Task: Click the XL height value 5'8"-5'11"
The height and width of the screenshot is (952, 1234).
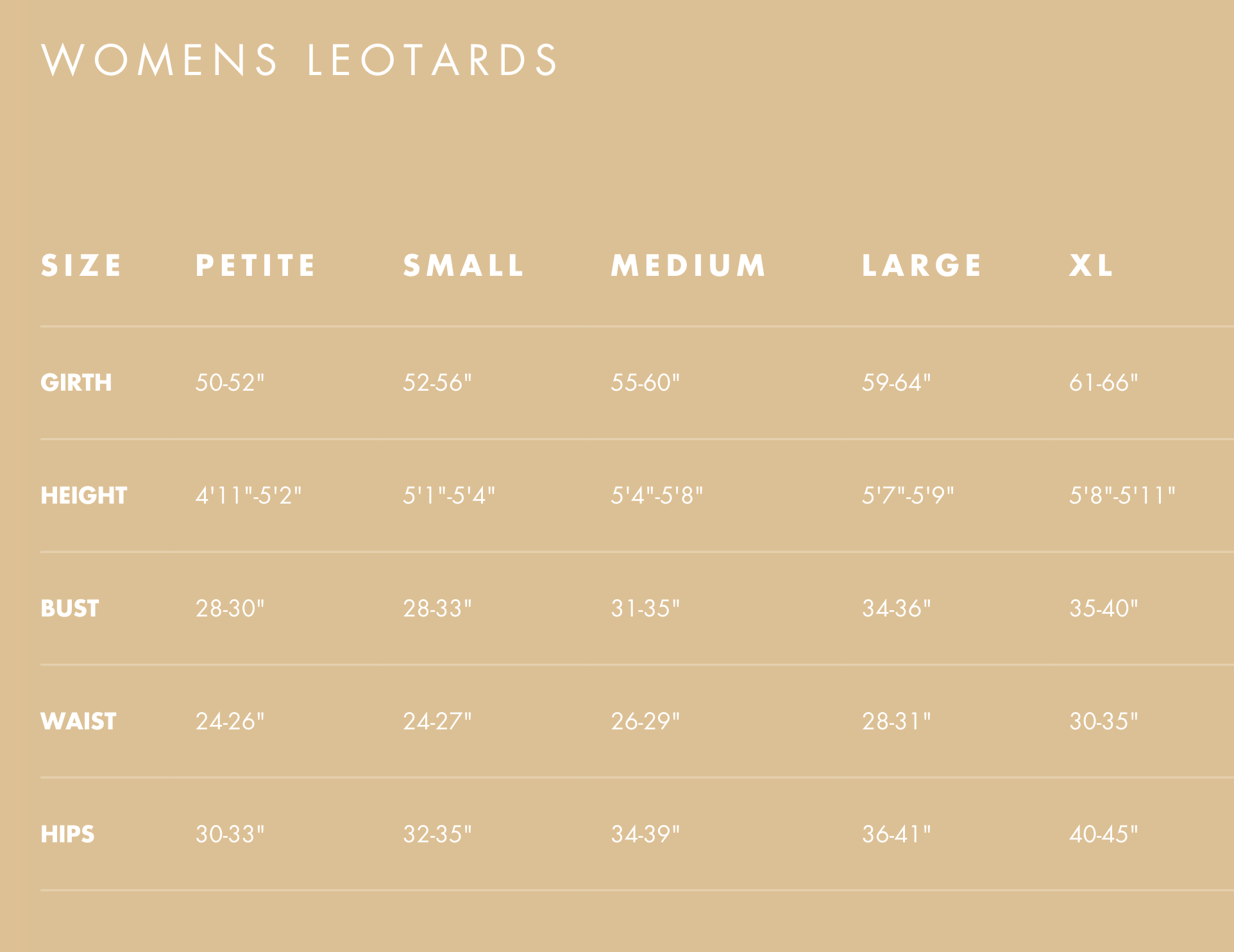Action: coord(1122,496)
